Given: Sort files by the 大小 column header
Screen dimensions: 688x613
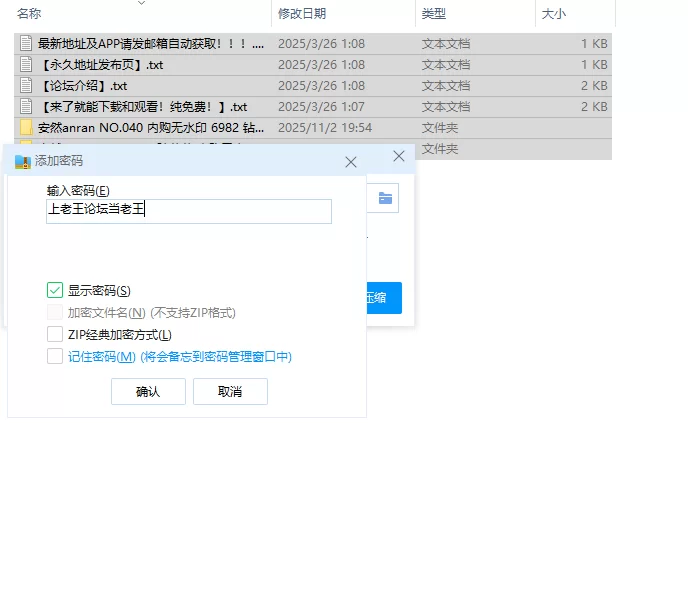Looking at the screenshot, I should [553, 14].
